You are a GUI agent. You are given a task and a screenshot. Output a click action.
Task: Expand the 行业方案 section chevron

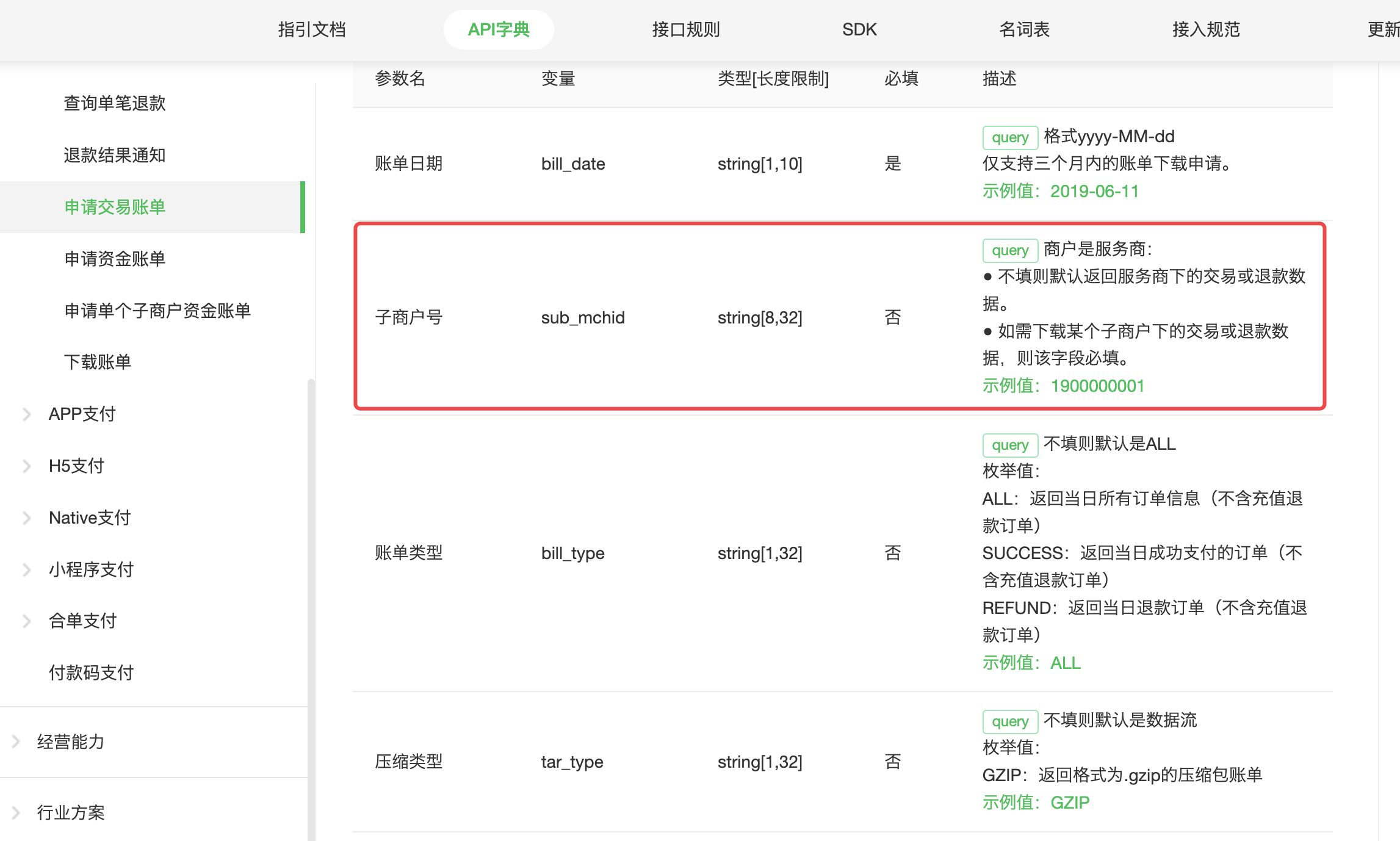tap(16, 813)
